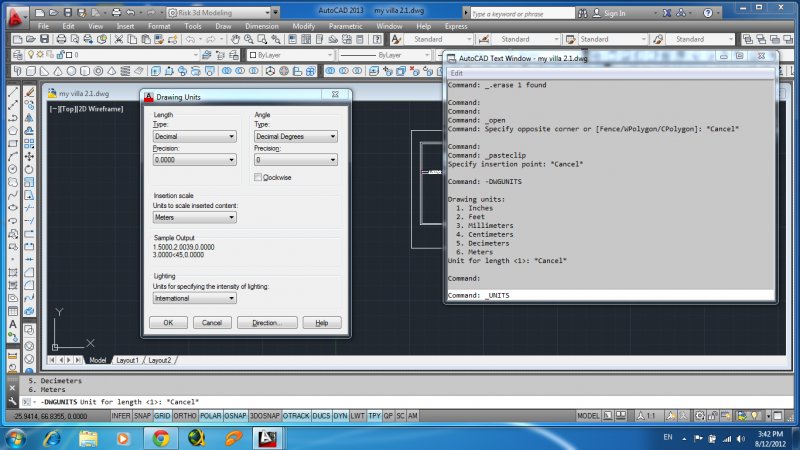Click the Text Style icon next to Standard
800x450 pixels.
click(396, 39)
